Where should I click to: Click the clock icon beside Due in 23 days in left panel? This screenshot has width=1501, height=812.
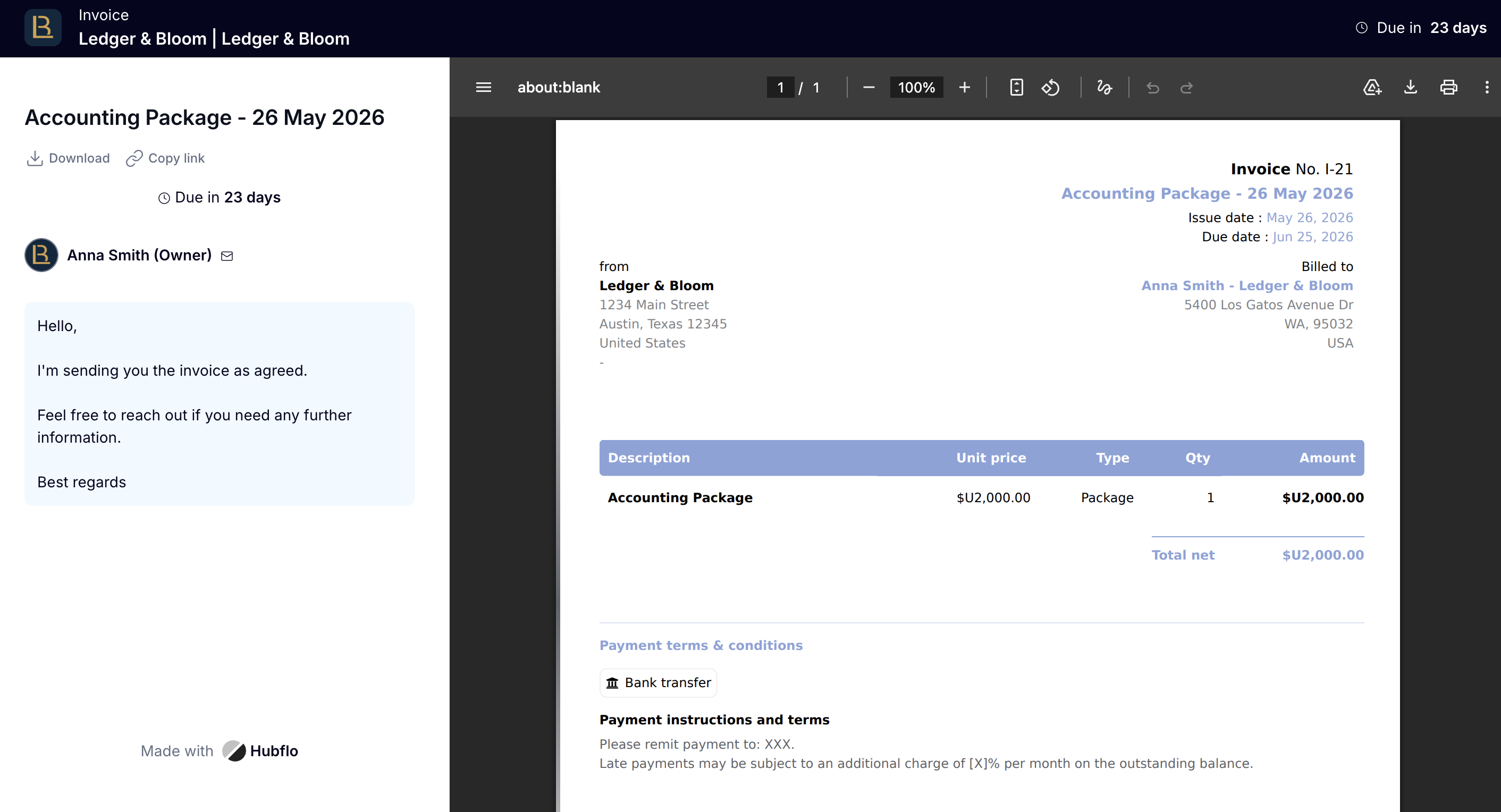(x=164, y=198)
